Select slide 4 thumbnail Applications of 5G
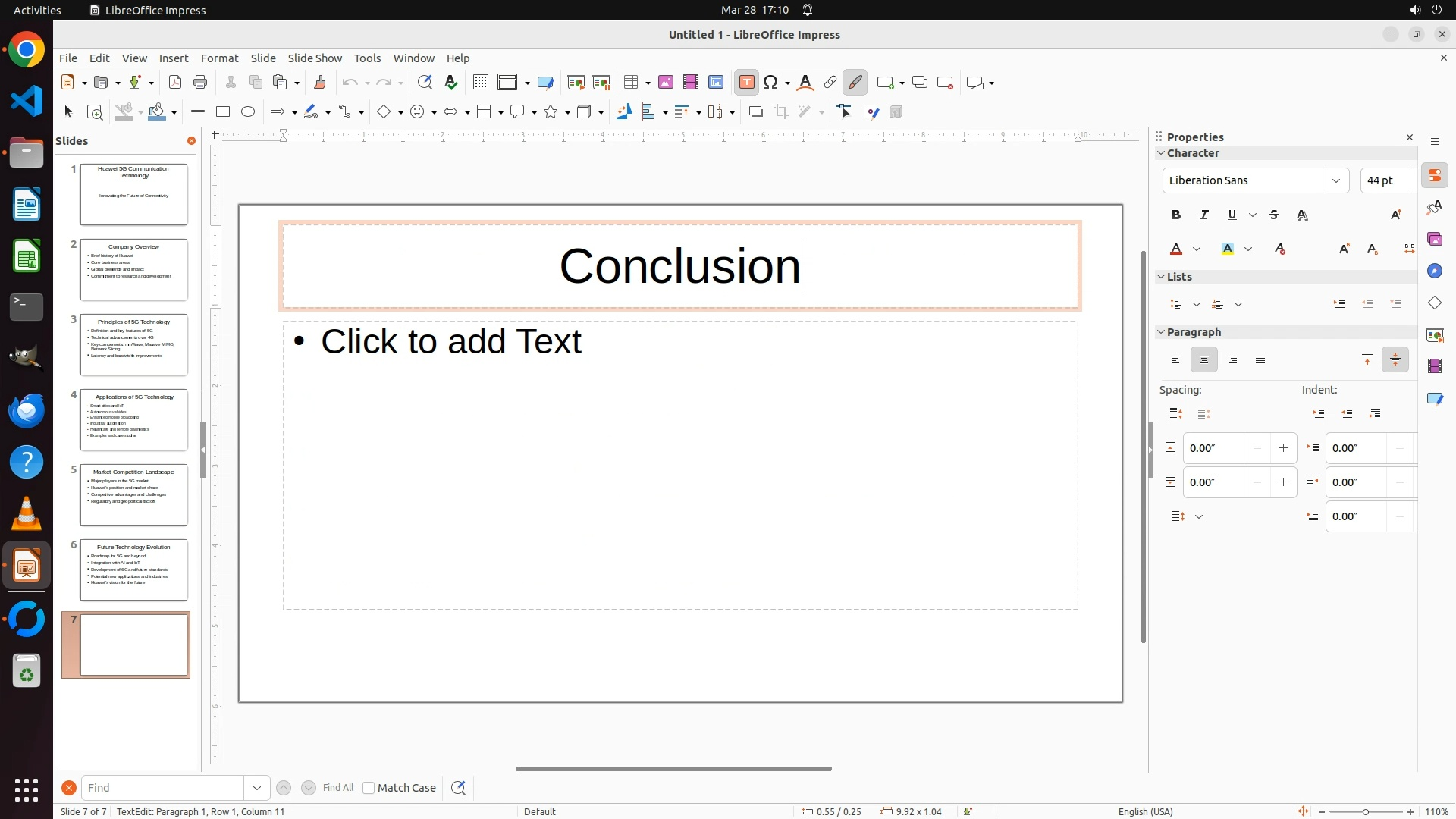The width and height of the screenshot is (1456, 819). coord(133,420)
